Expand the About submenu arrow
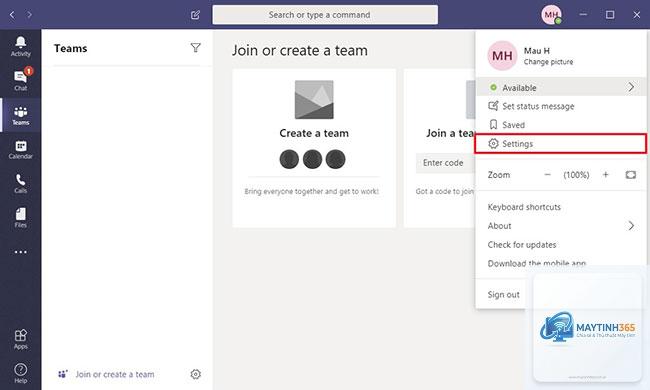 (631, 226)
